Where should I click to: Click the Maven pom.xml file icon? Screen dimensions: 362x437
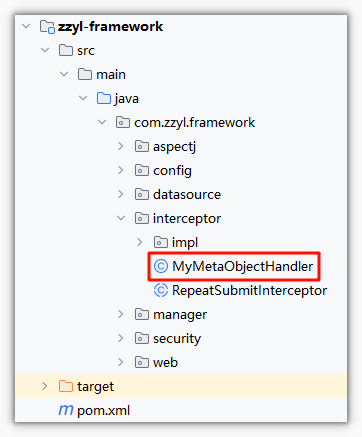click(66, 410)
